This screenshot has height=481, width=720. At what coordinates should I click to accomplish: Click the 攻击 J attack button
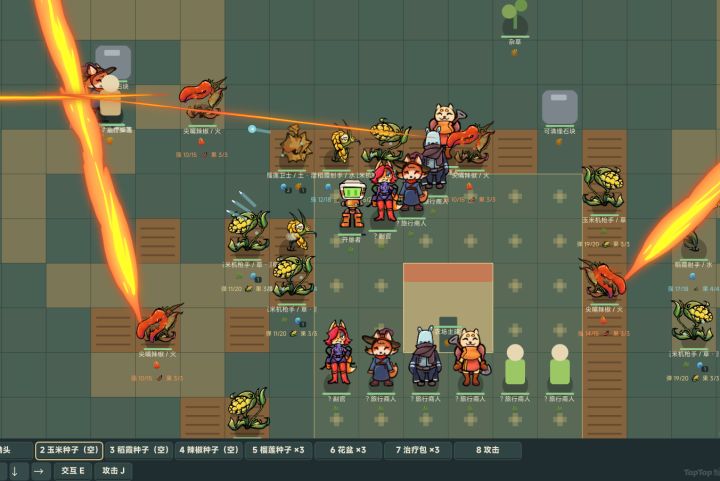(113, 470)
